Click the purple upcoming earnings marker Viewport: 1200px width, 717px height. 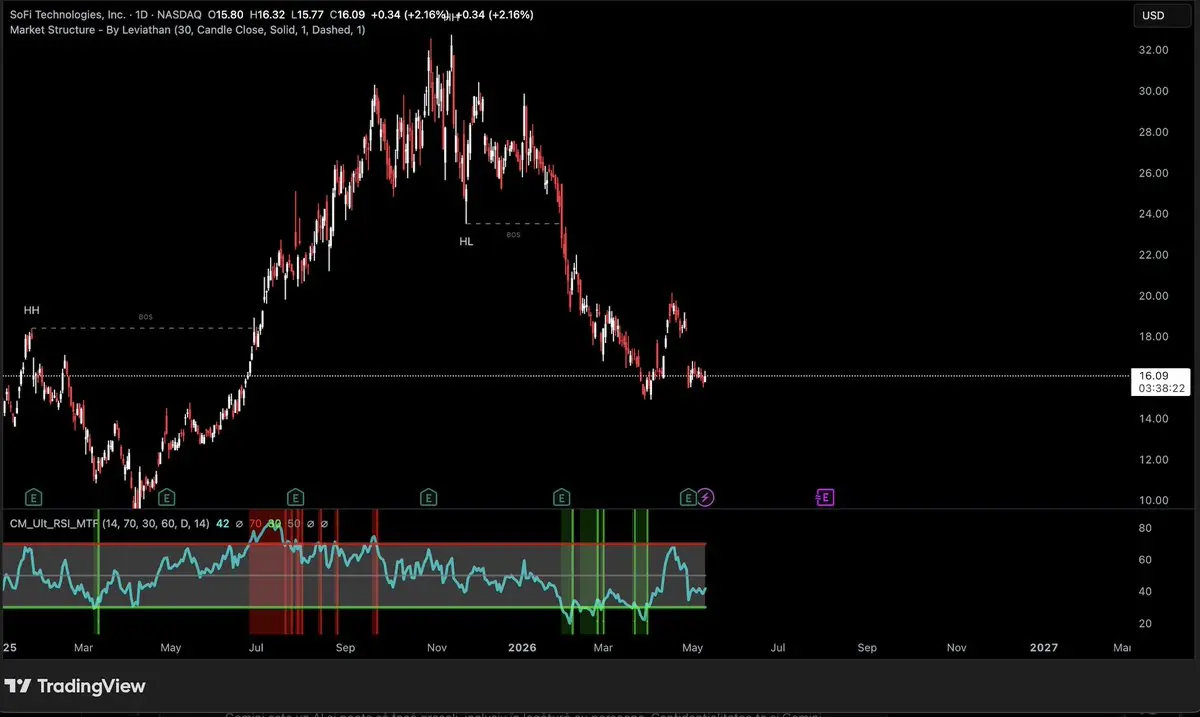click(x=825, y=496)
